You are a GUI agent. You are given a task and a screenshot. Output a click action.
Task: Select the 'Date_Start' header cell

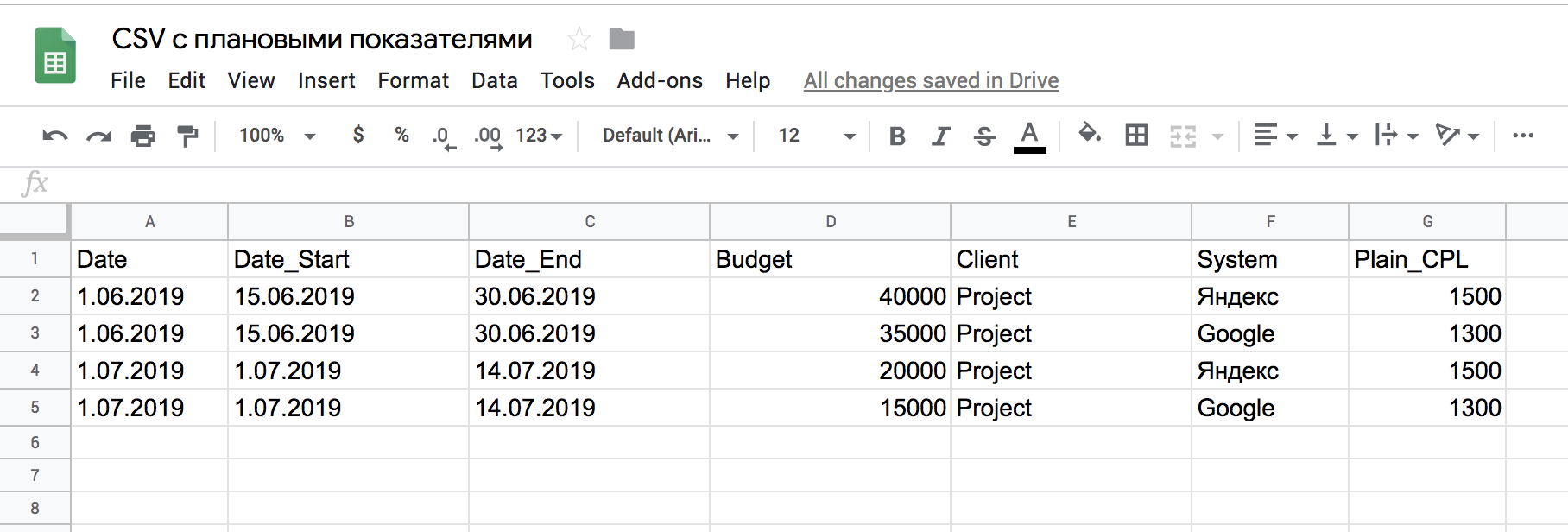coord(349,259)
